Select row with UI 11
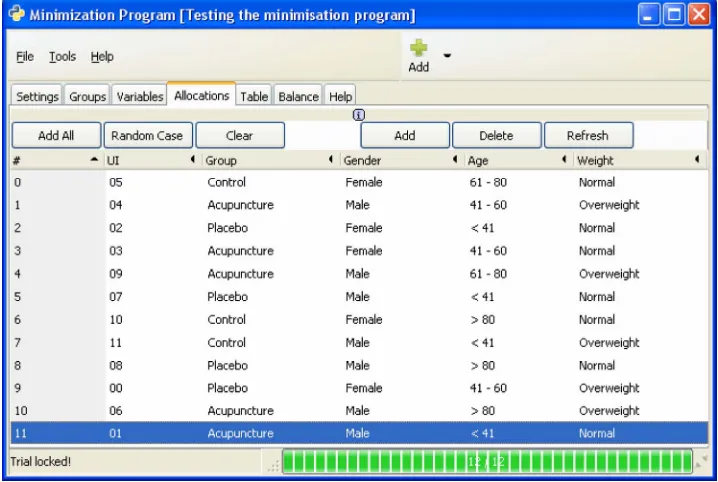 359,342
